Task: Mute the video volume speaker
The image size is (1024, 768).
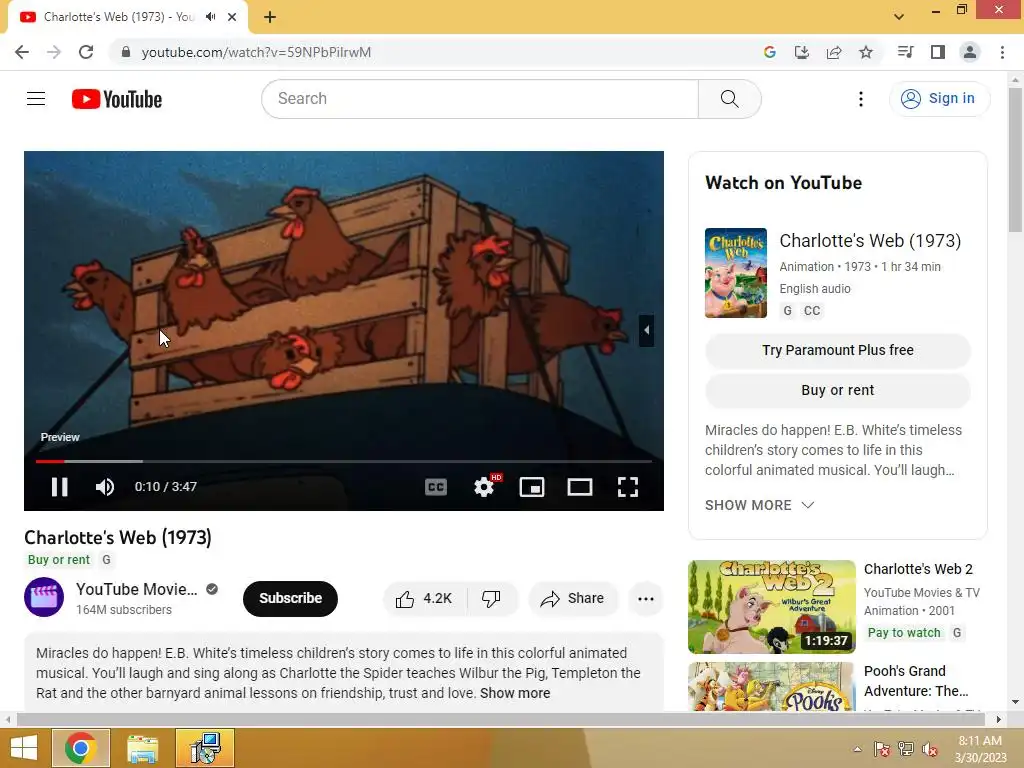Action: coord(104,487)
